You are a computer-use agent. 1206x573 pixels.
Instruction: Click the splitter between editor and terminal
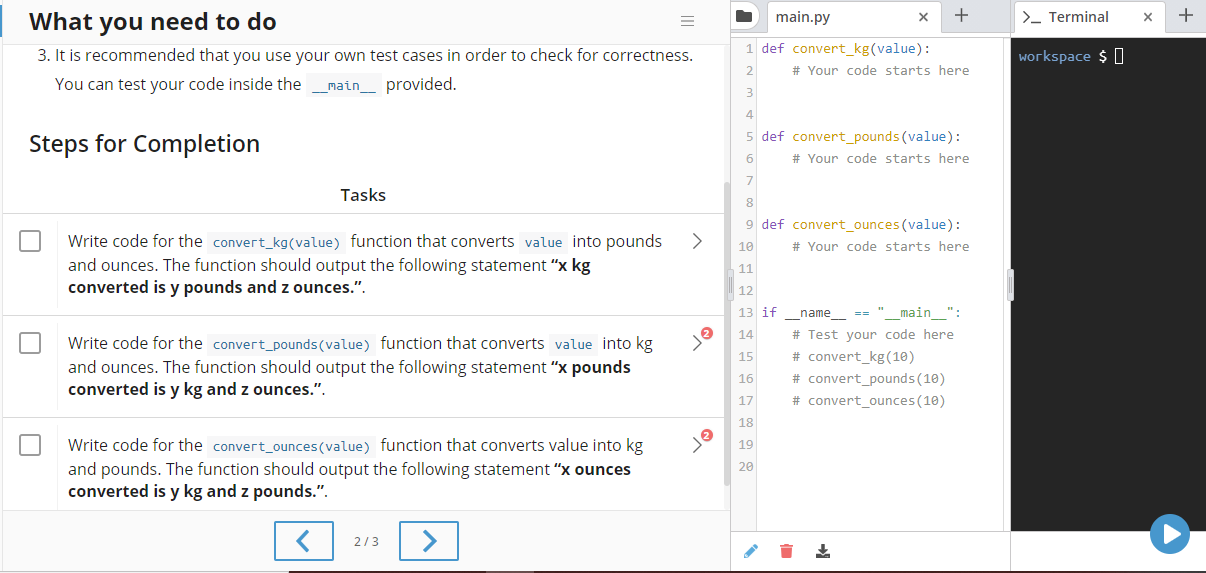point(1010,284)
